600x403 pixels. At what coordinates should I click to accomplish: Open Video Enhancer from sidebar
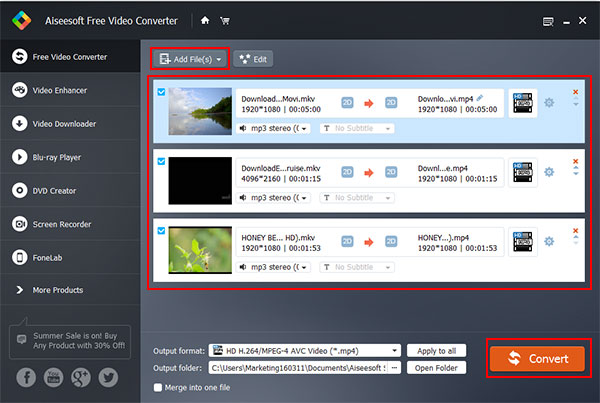pos(70,90)
